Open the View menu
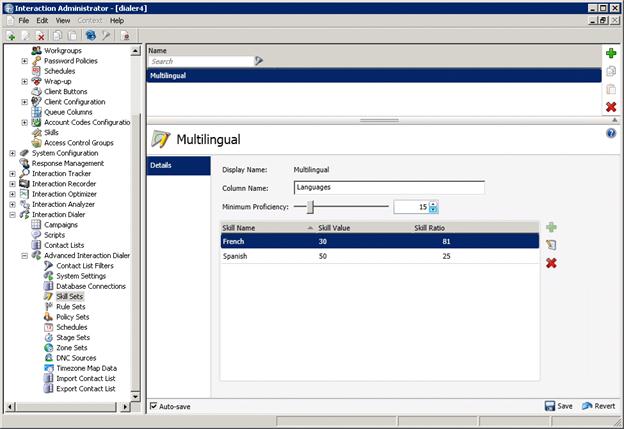 point(63,20)
